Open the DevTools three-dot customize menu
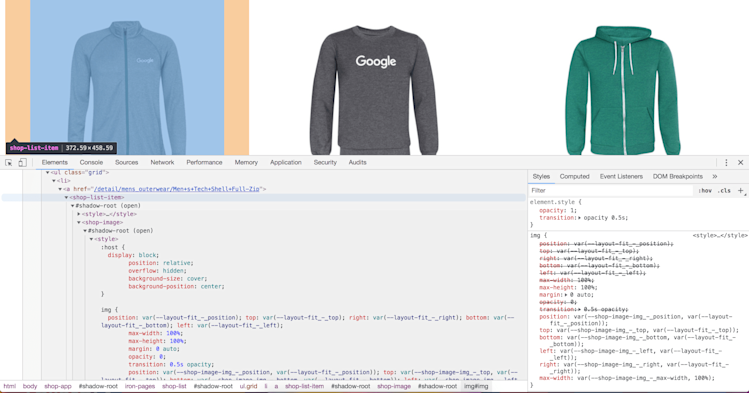 tap(726, 163)
